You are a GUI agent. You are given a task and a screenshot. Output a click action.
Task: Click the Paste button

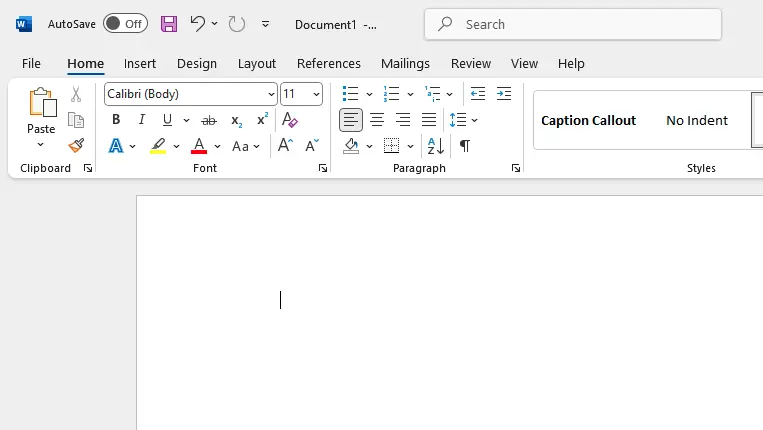pyautogui.click(x=41, y=109)
